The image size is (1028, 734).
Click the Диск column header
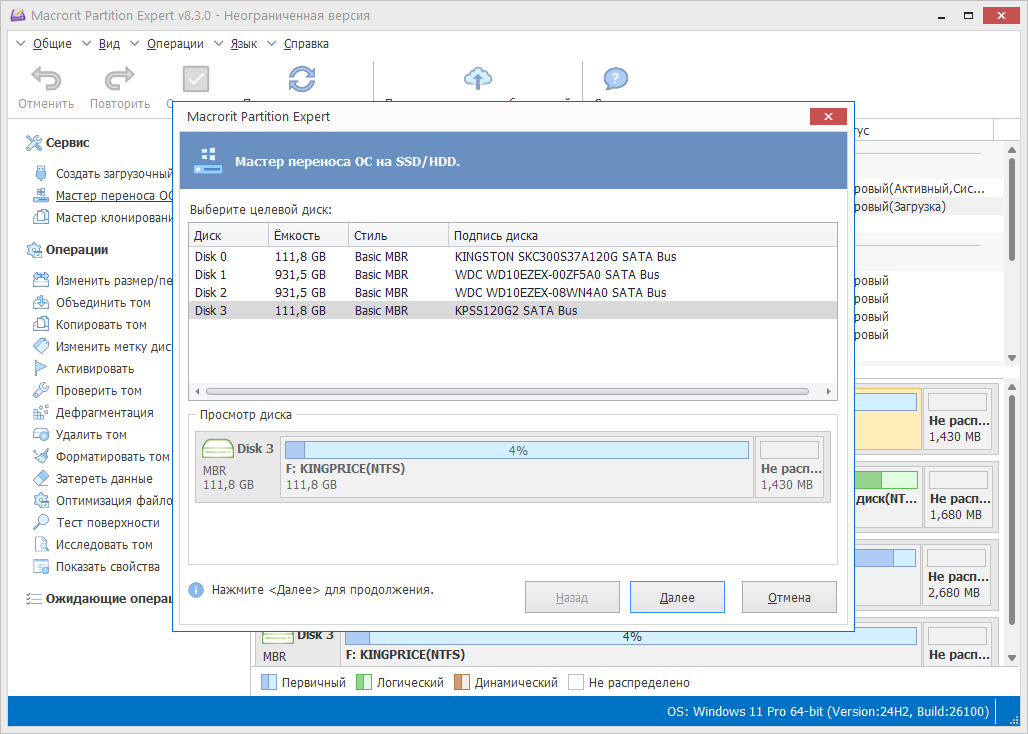pos(228,235)
